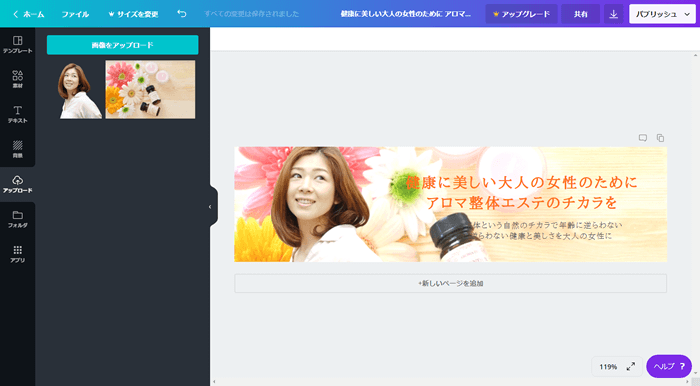
Task: Open the 119% zoom level menu
Action: (x=608, y=367)
